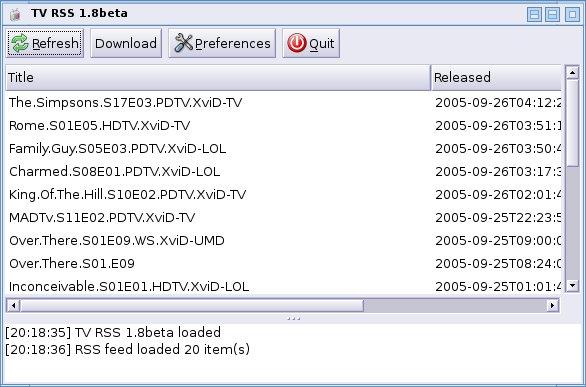Click release date 2005-09-26T03:17 cell
Screen dimensions: 586x387
[498, 171]
